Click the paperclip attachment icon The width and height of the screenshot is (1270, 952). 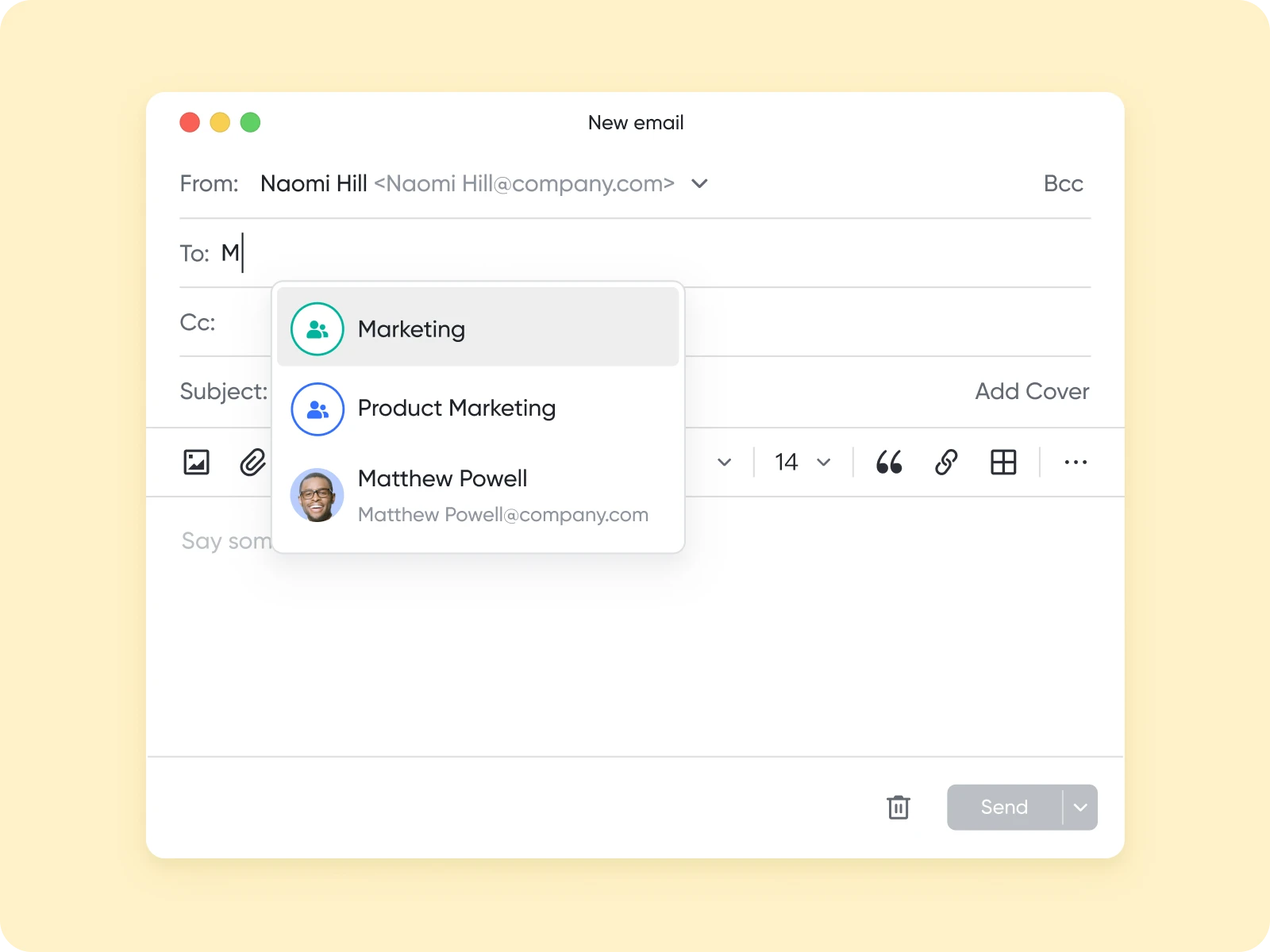tap(252, 463)
